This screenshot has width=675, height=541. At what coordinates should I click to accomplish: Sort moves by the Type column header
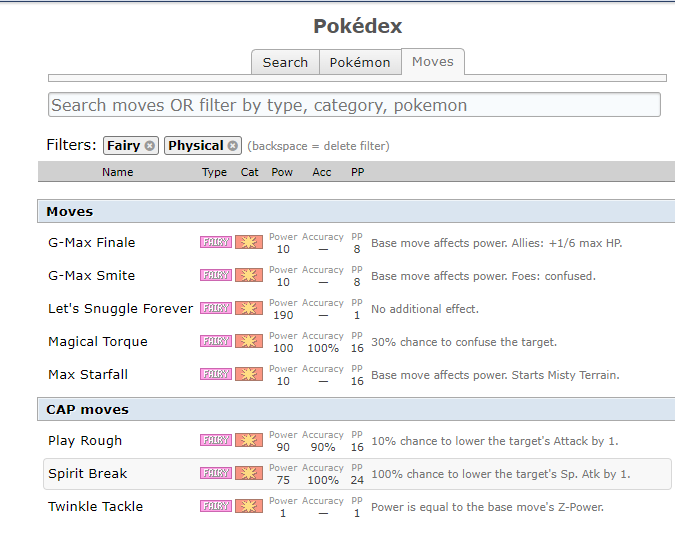tap(214, 172)
